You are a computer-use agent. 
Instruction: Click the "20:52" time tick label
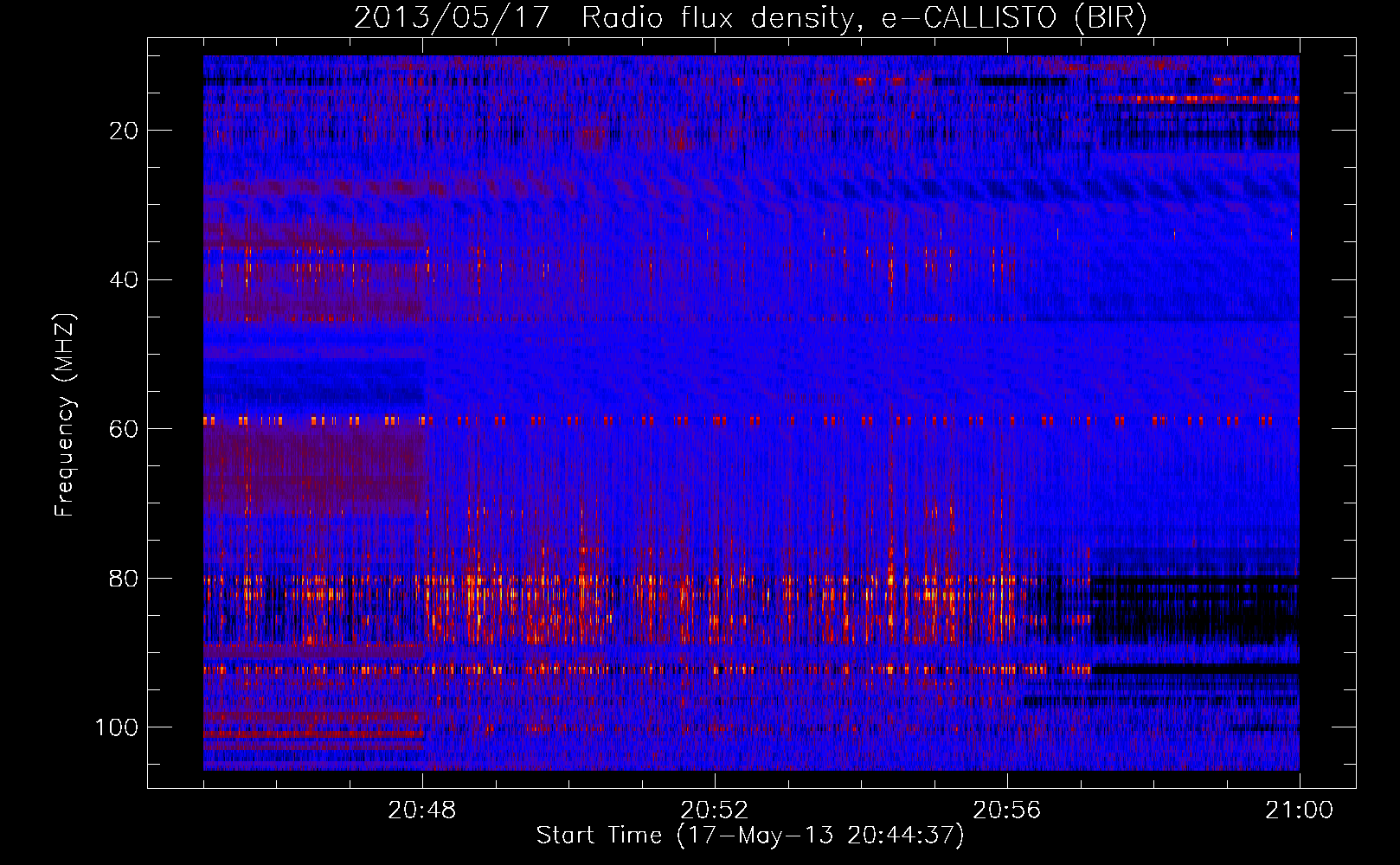(715, 811)
